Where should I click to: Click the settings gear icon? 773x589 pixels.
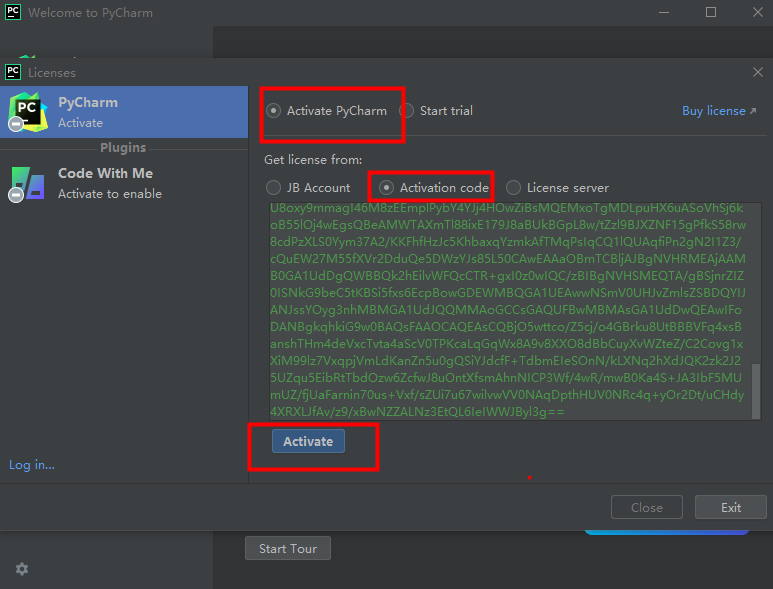click(22, 568)
